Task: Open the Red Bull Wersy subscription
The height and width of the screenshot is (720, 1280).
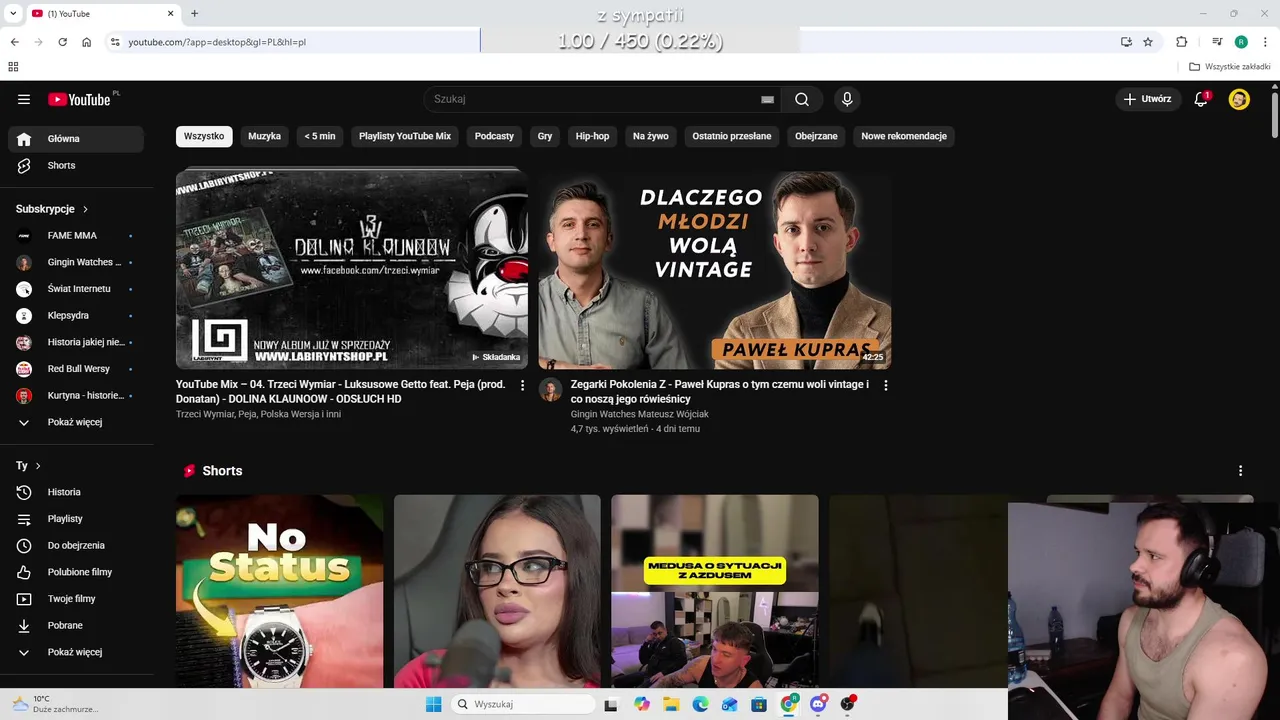Action: [x=76, y=369]
